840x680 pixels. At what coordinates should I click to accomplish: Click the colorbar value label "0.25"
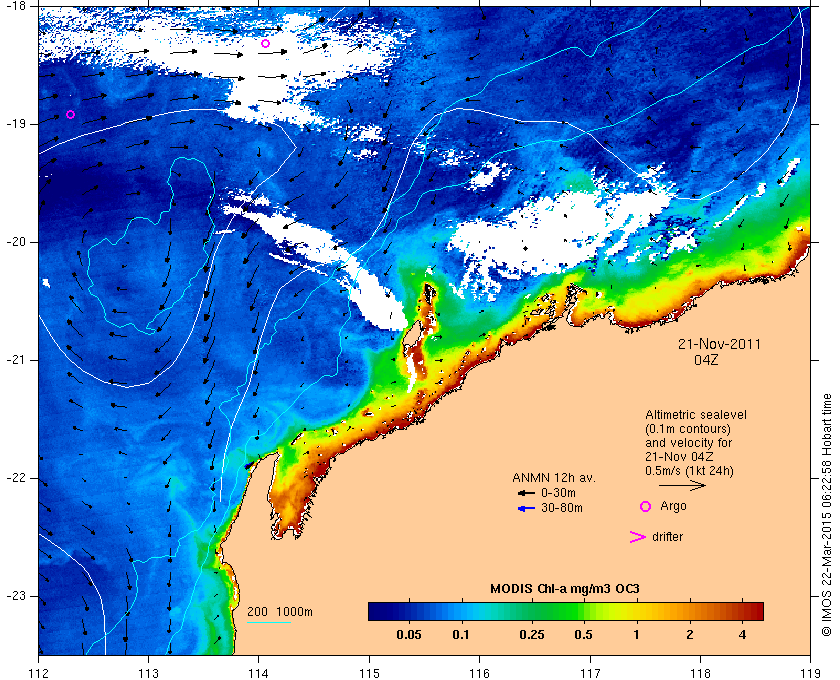532,635
